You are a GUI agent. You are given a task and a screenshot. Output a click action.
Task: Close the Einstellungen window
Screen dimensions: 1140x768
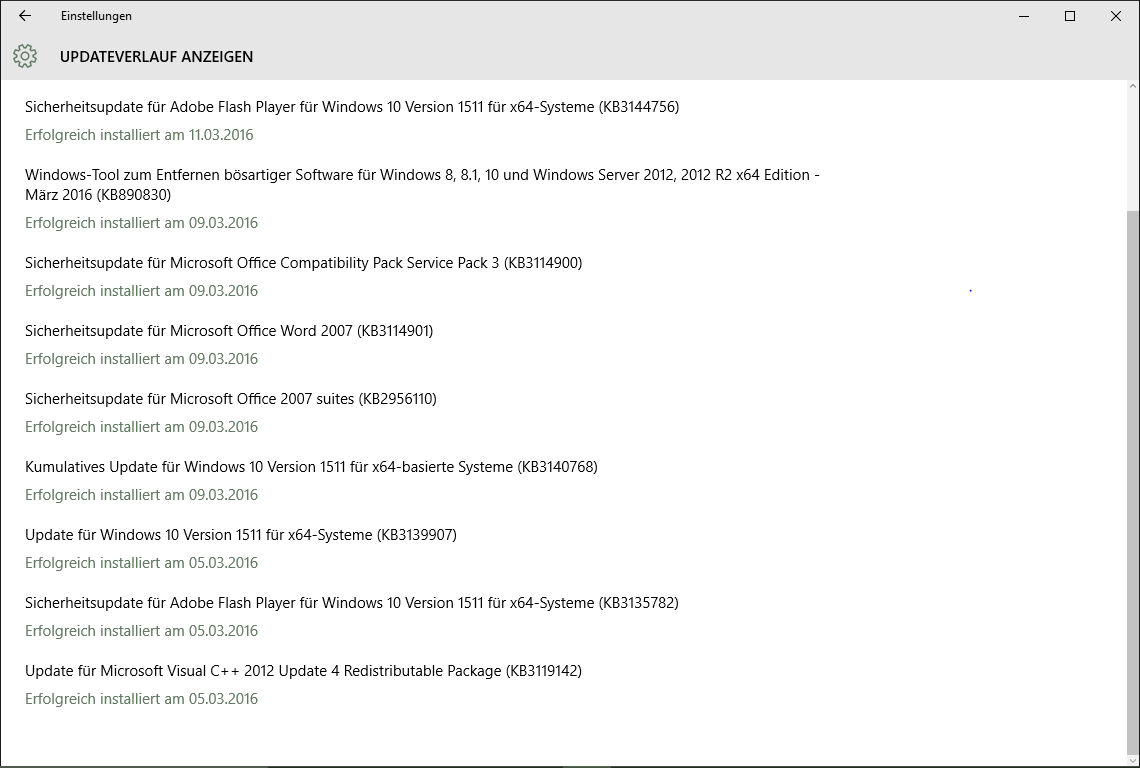click(1116, 16)
